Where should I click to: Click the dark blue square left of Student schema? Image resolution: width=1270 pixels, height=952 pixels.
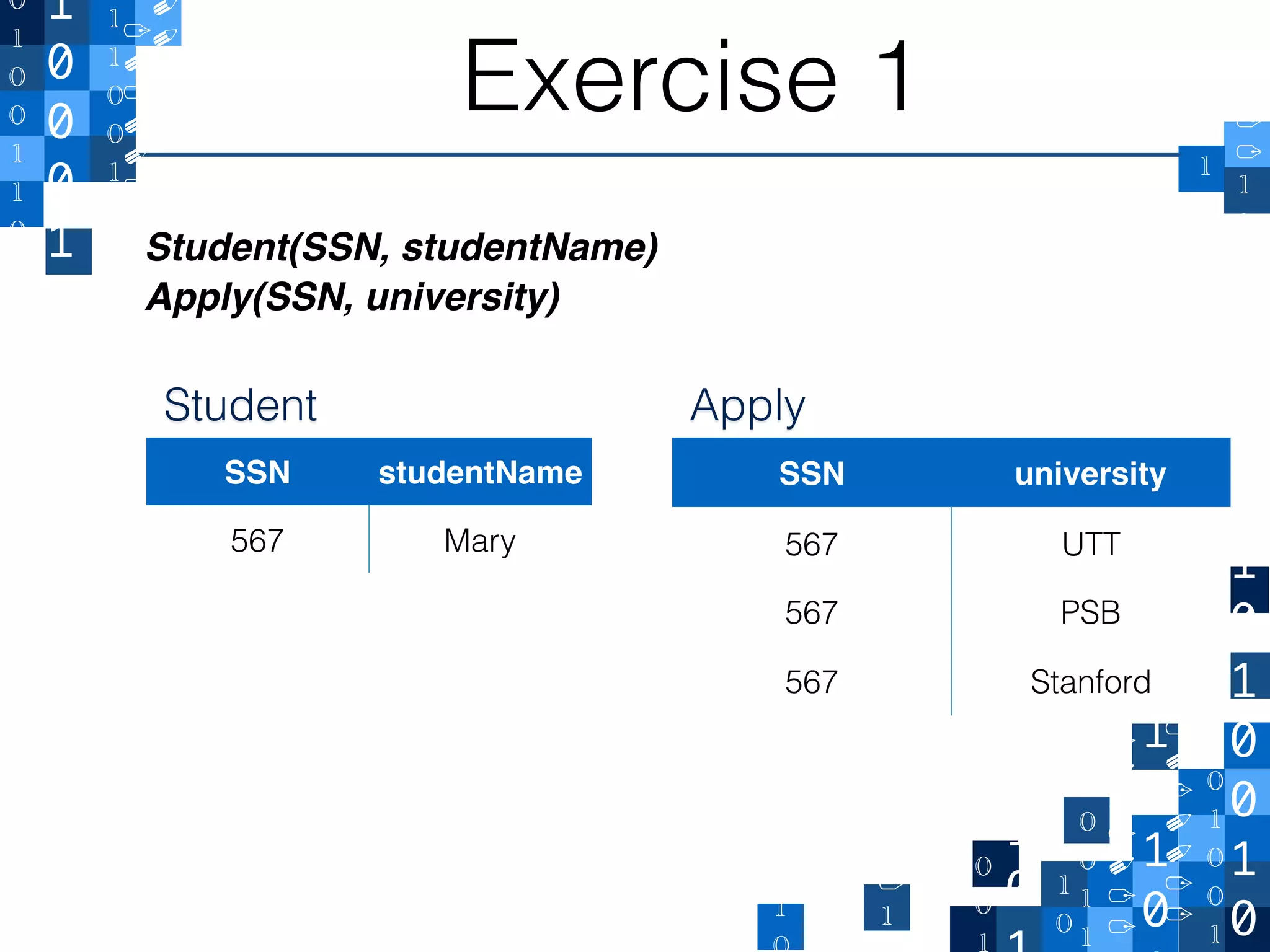click(68, 251)
